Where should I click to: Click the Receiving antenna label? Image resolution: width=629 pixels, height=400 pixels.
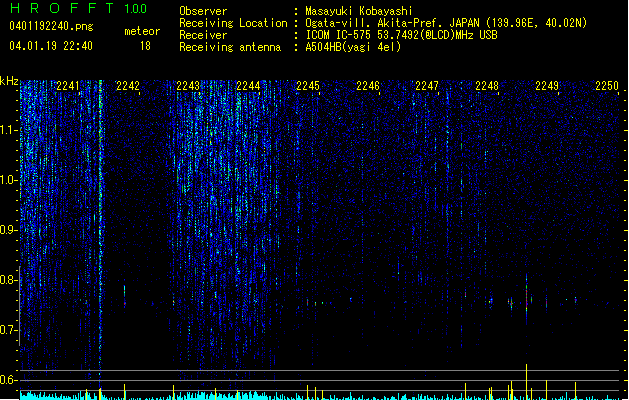coord(230,47)
